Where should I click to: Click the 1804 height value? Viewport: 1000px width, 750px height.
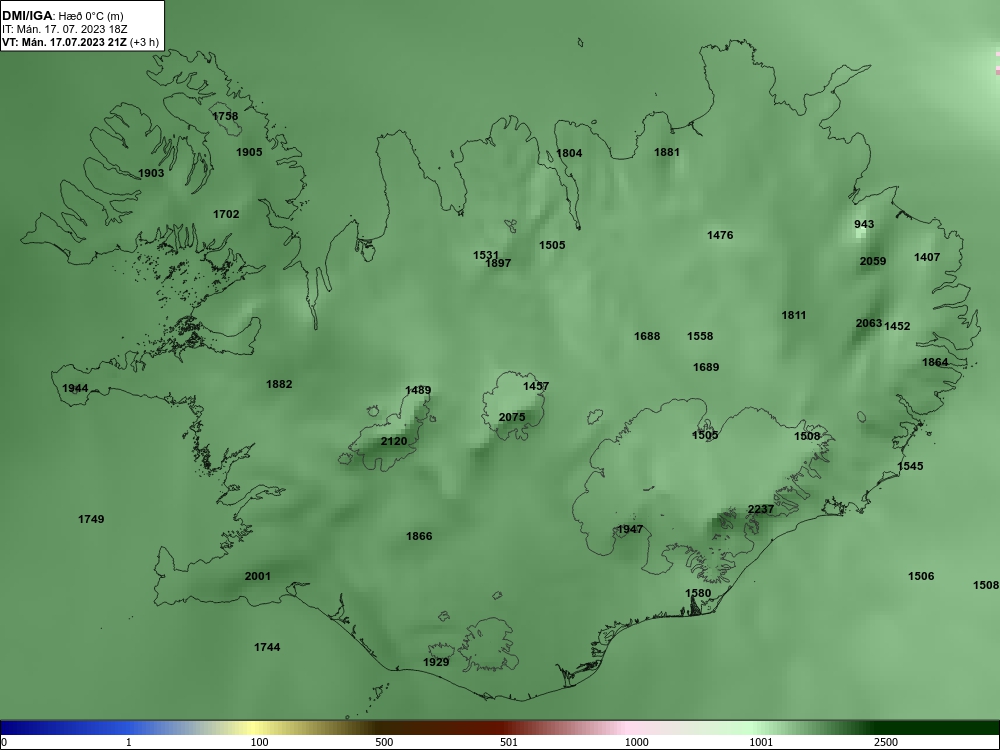[x=569, y=153]
